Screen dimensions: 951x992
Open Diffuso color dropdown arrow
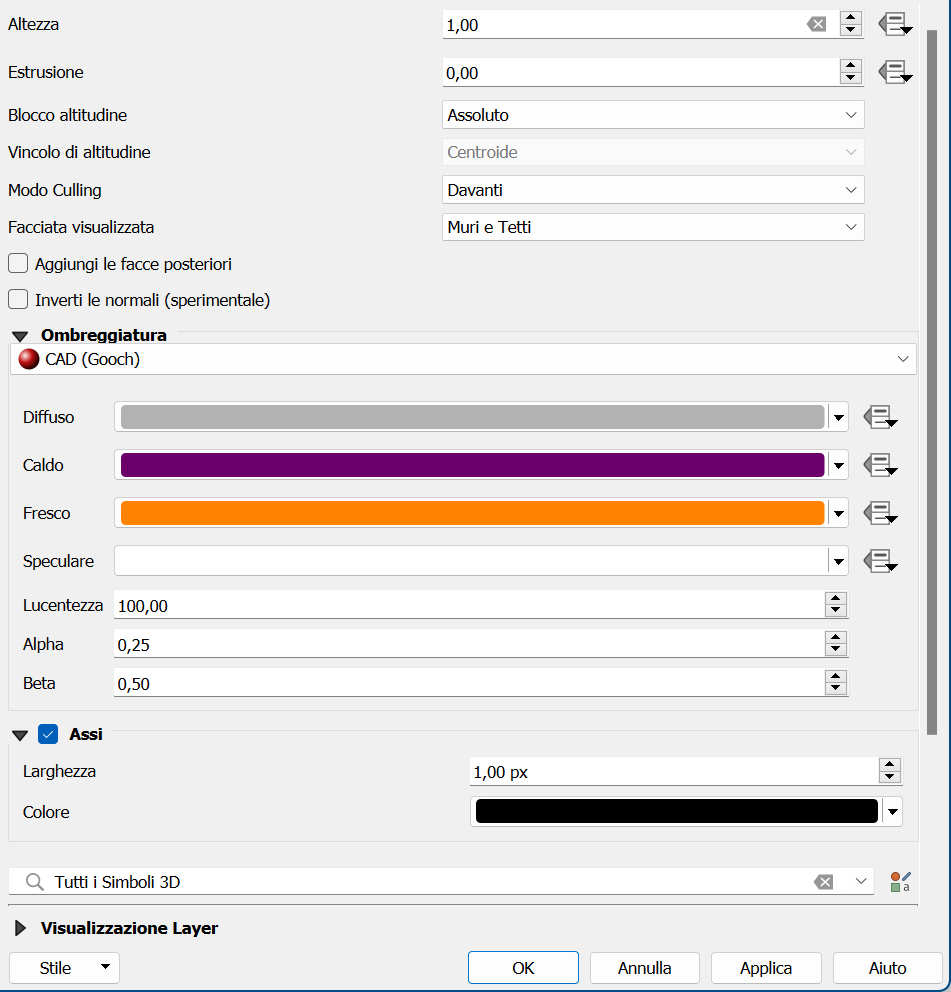pyautogui.click(x=839, y=418)
